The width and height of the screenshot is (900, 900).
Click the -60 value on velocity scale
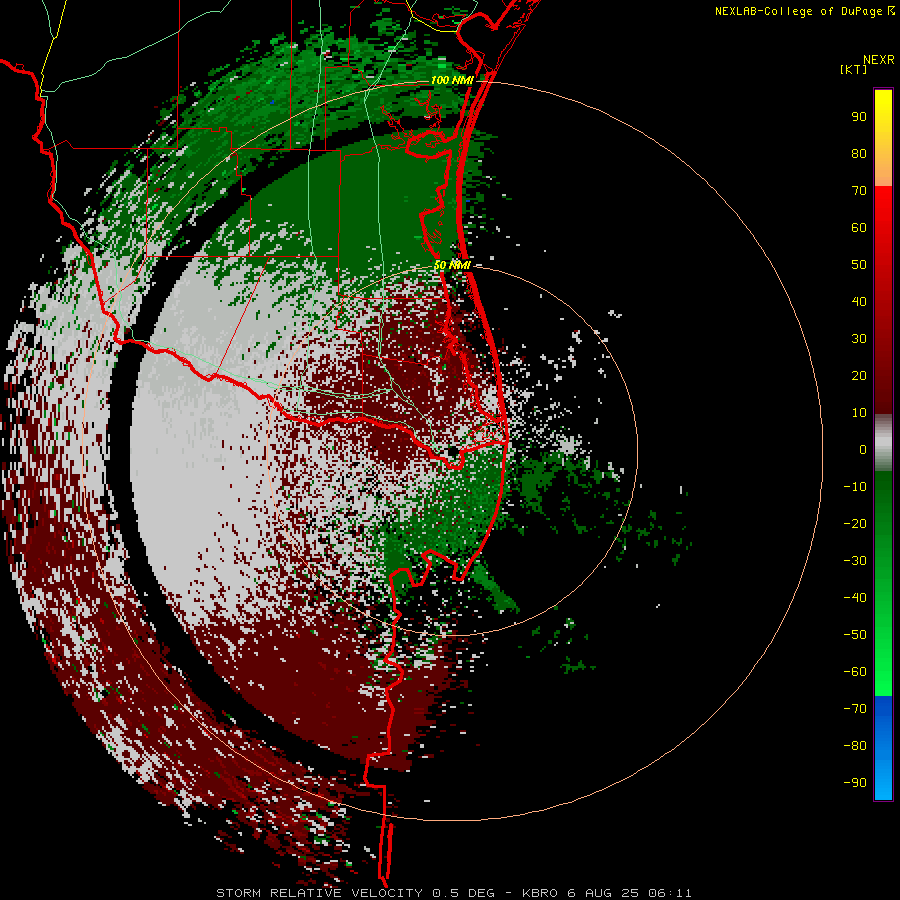tap(855, 672)
